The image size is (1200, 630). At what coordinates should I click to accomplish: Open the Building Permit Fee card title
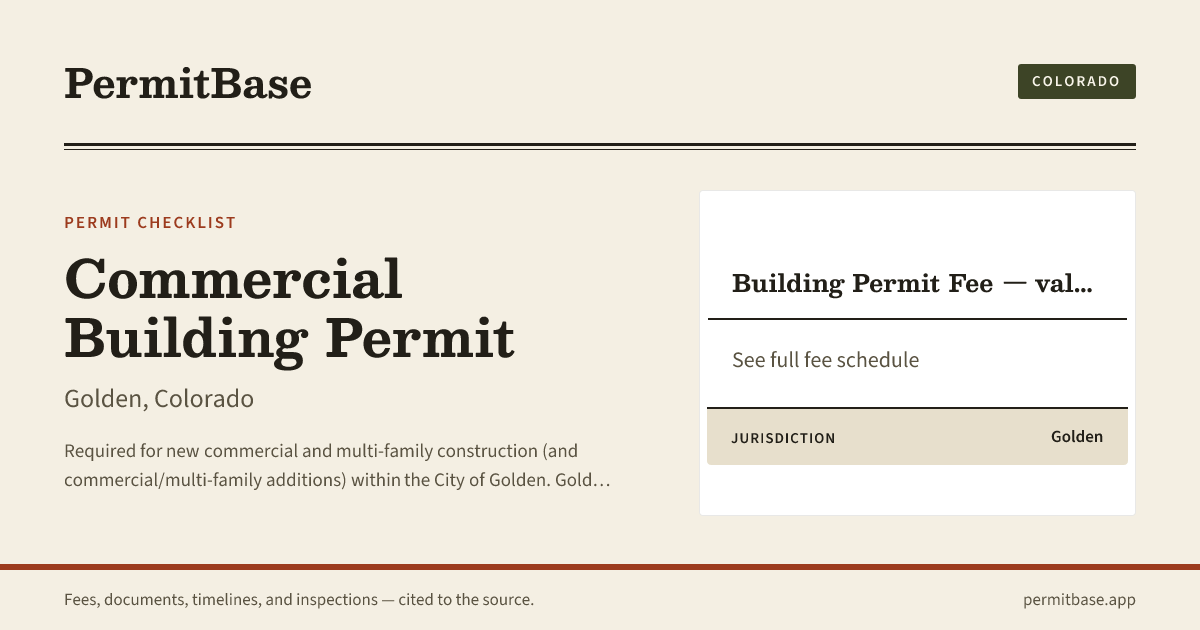point(912,284)
